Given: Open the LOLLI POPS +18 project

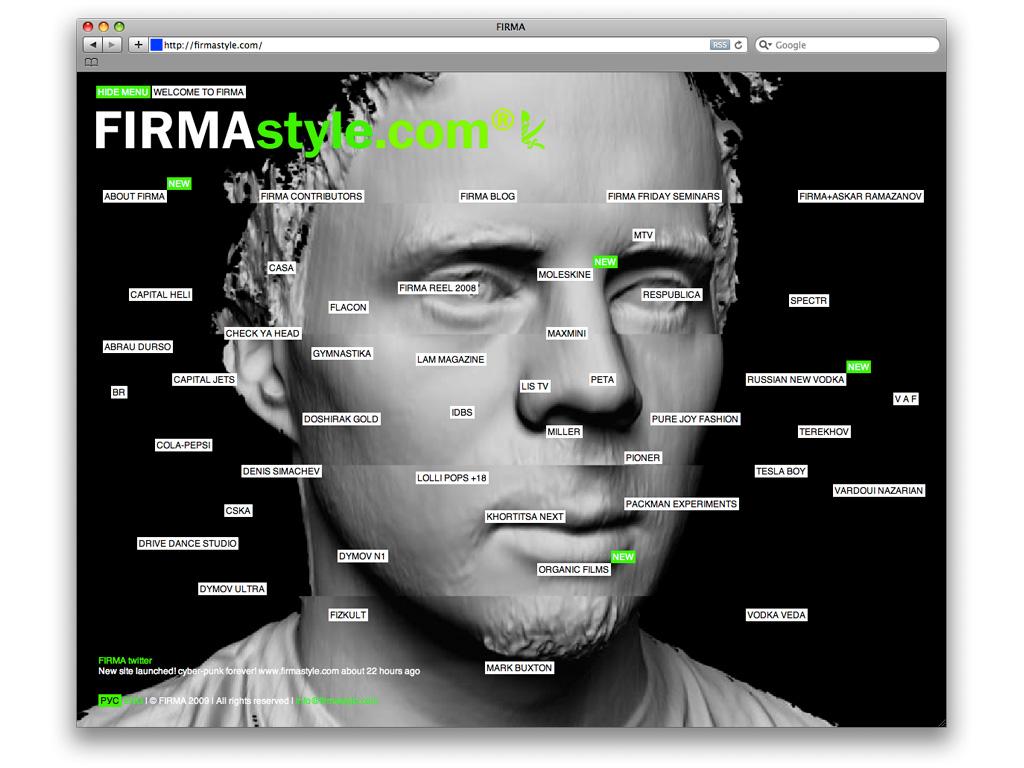Looking at the screenshot, I should (x=452, y=477).
